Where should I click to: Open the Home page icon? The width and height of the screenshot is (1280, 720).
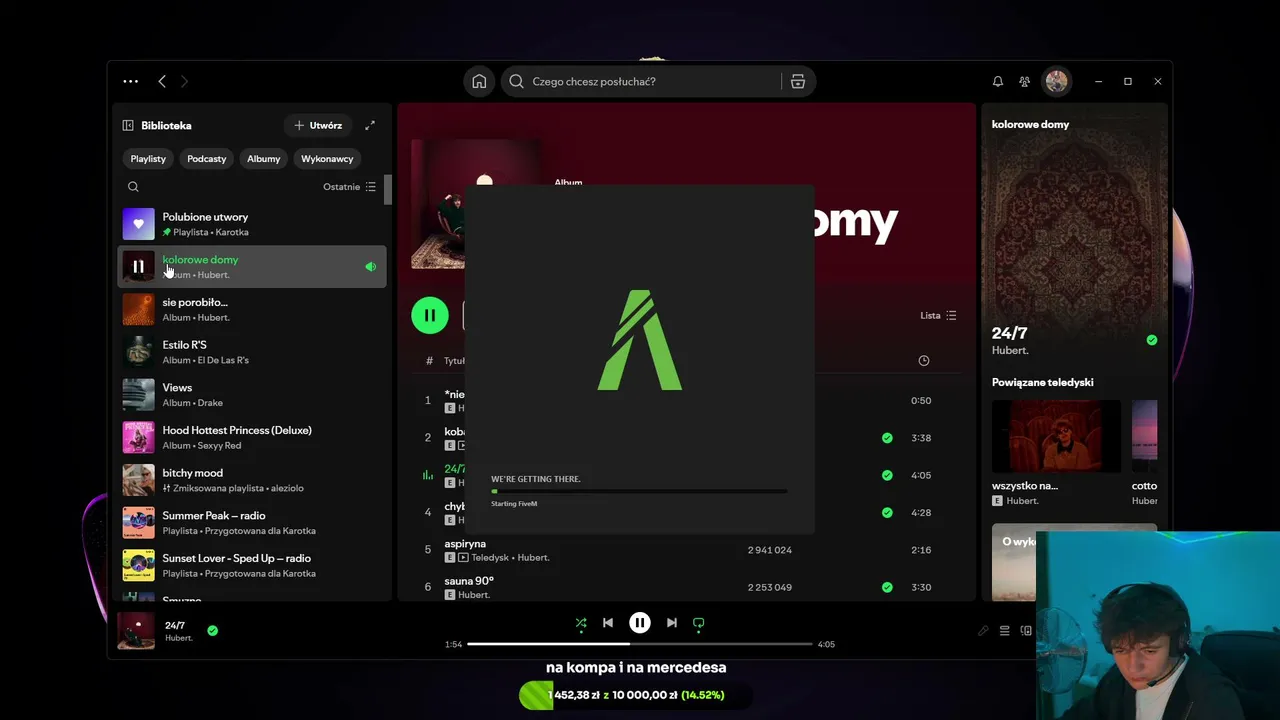click(x=479, y=81)
